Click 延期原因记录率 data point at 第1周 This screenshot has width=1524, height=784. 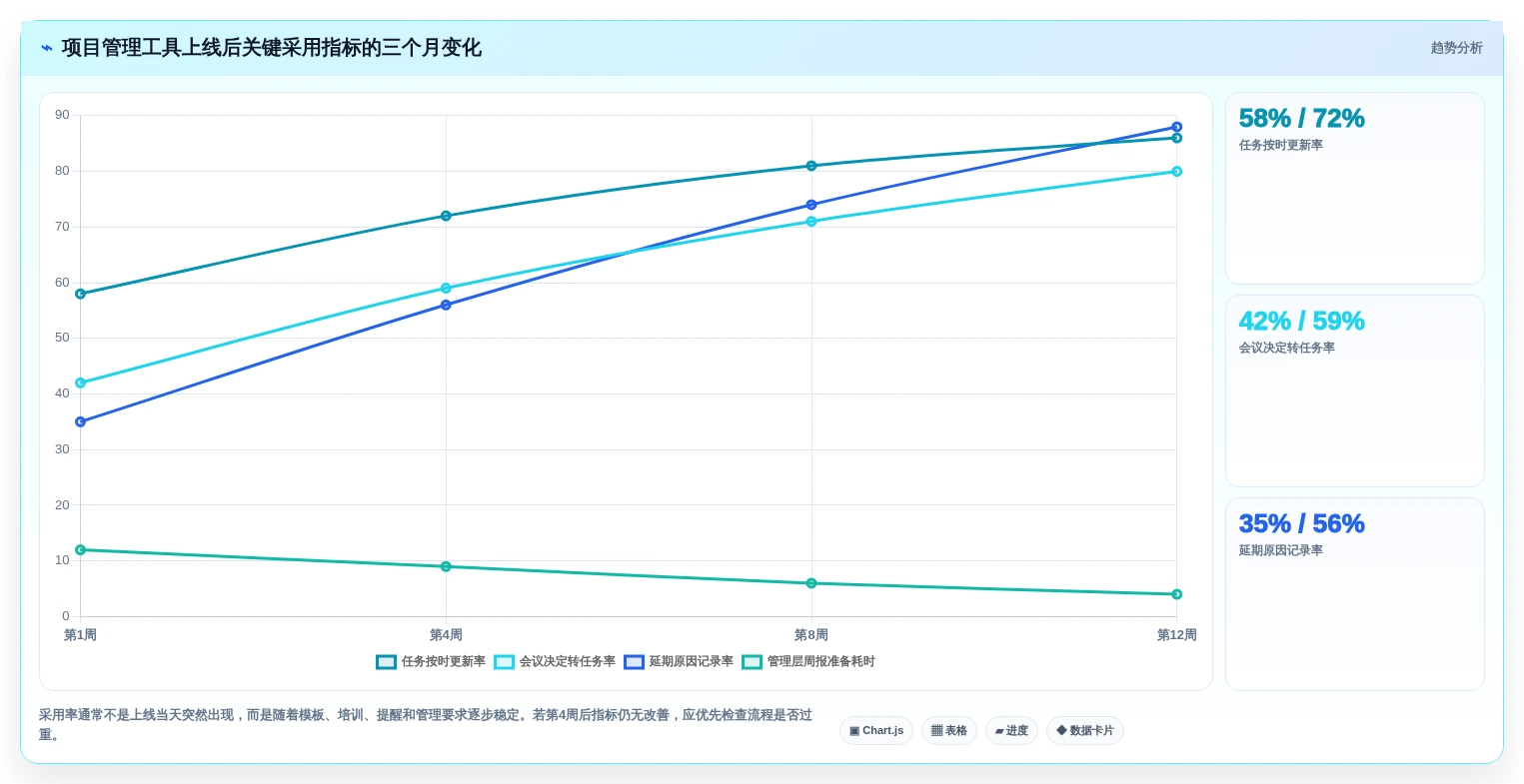[81, 421]
